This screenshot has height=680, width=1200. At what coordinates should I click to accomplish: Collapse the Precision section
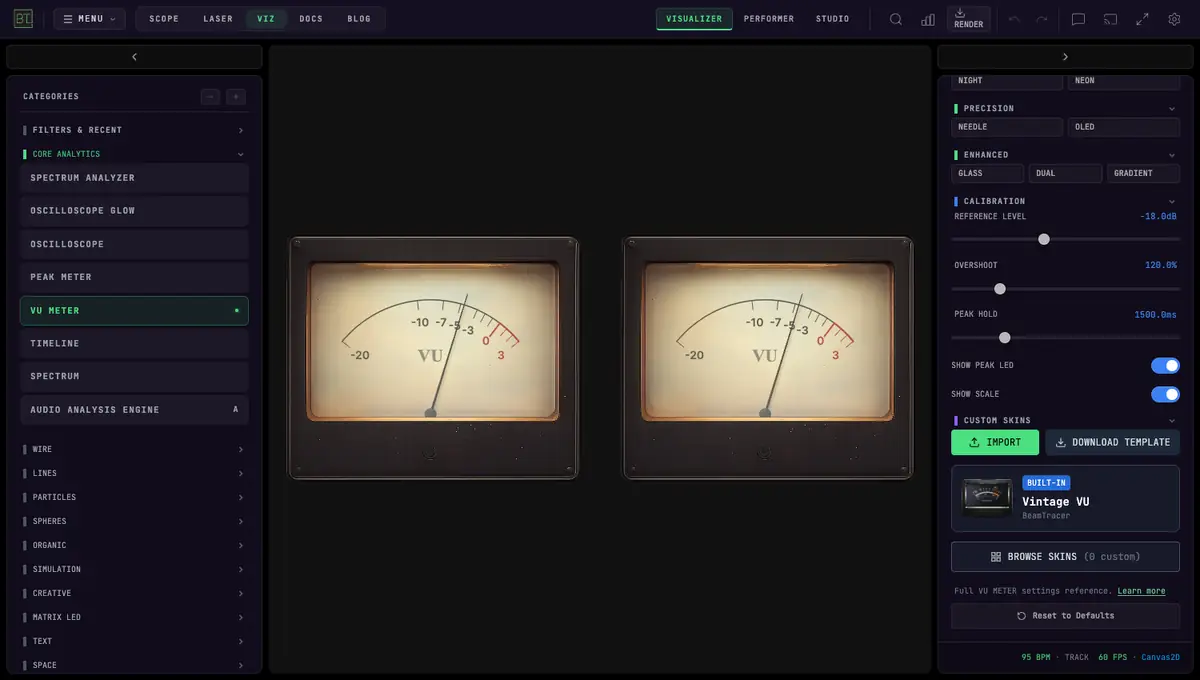(1065, 108)
